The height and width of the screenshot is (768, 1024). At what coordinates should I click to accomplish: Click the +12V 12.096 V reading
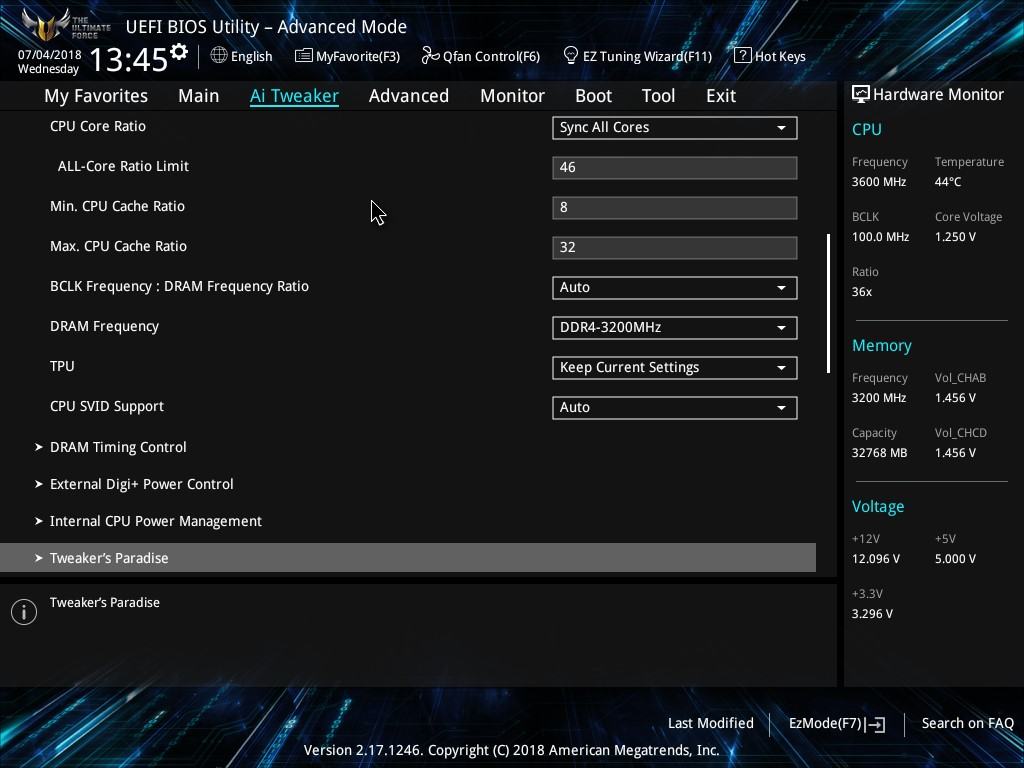pyautogui.click(x=876, y=559)
